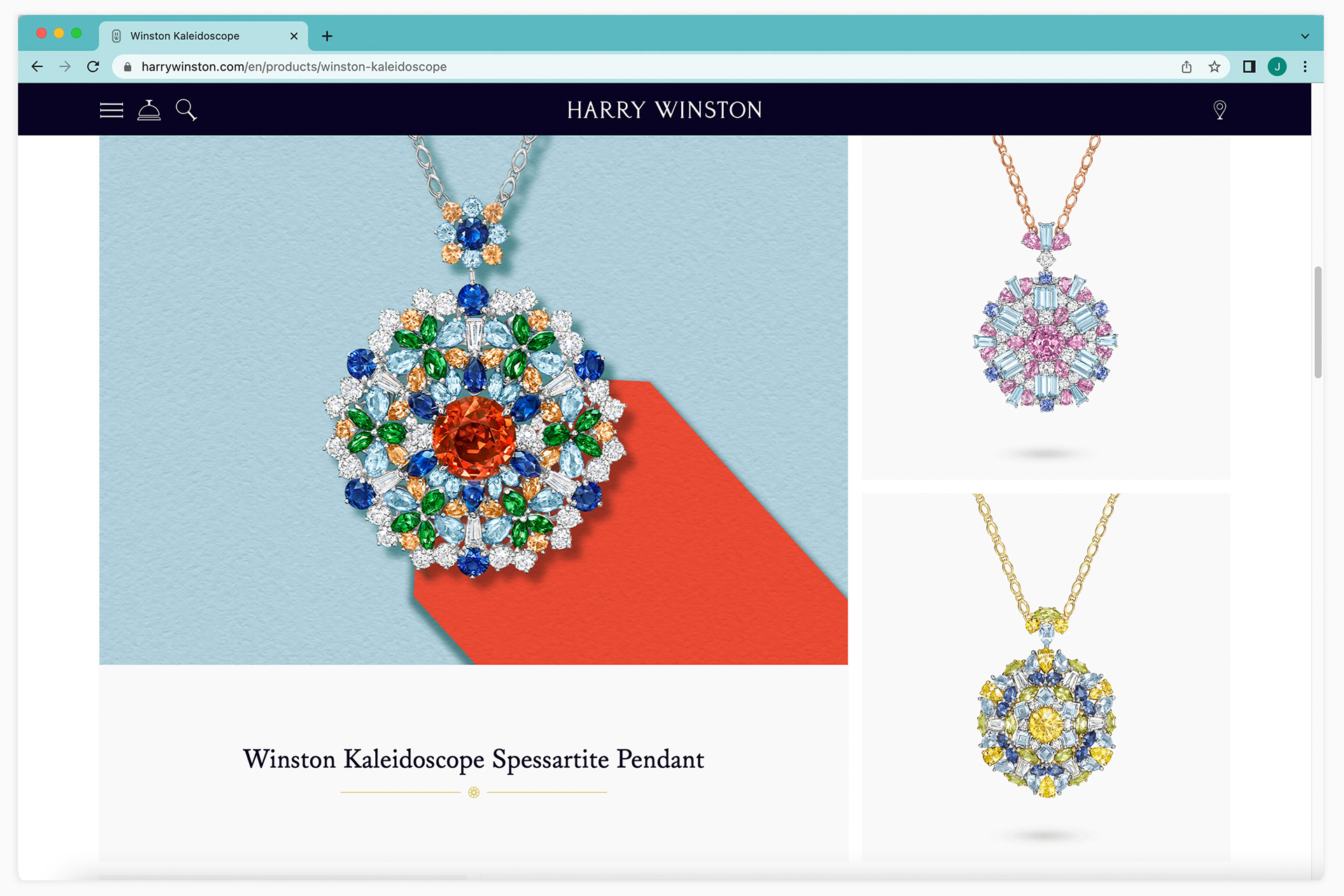Go back to previous page
This screenshot has height=896, width=1344.
point(37,66)
